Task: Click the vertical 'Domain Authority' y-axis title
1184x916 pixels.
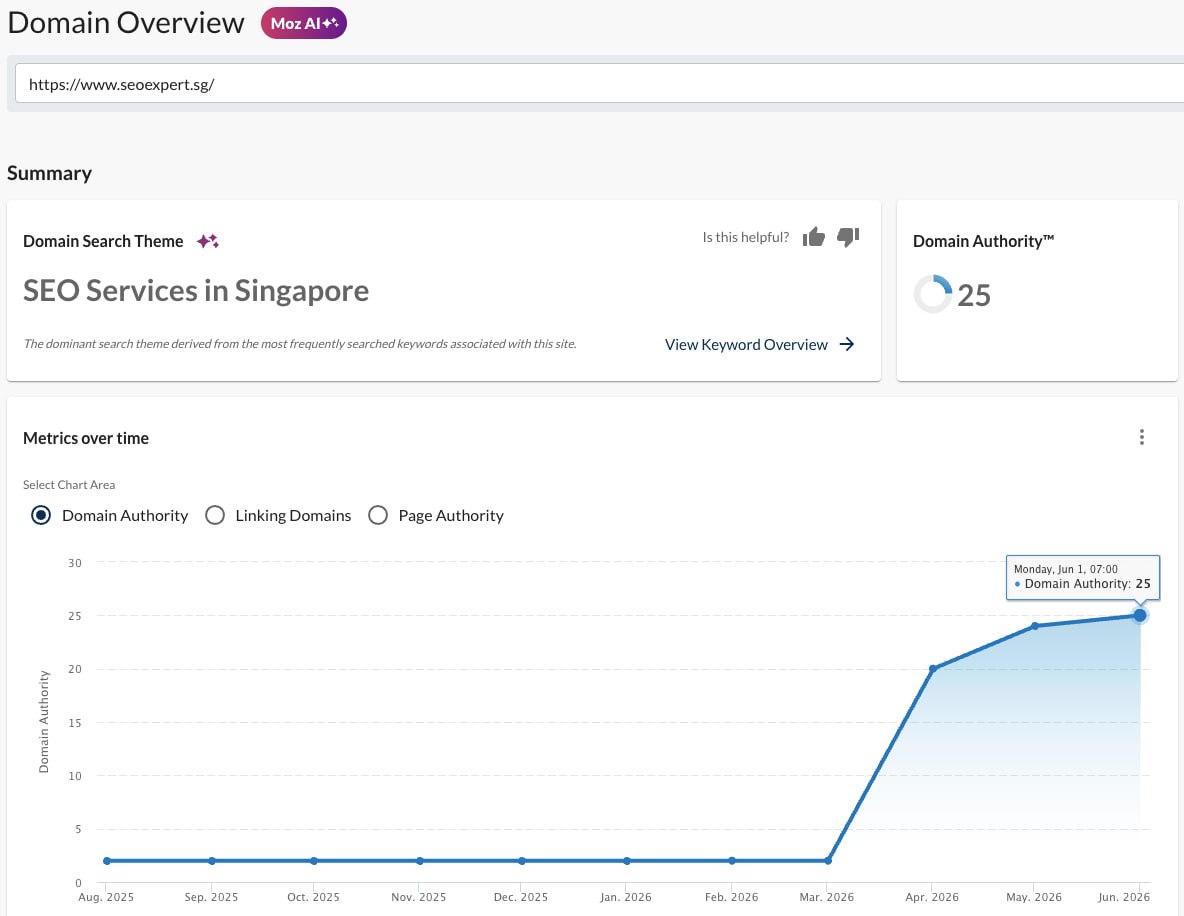Action: [44, 721]
